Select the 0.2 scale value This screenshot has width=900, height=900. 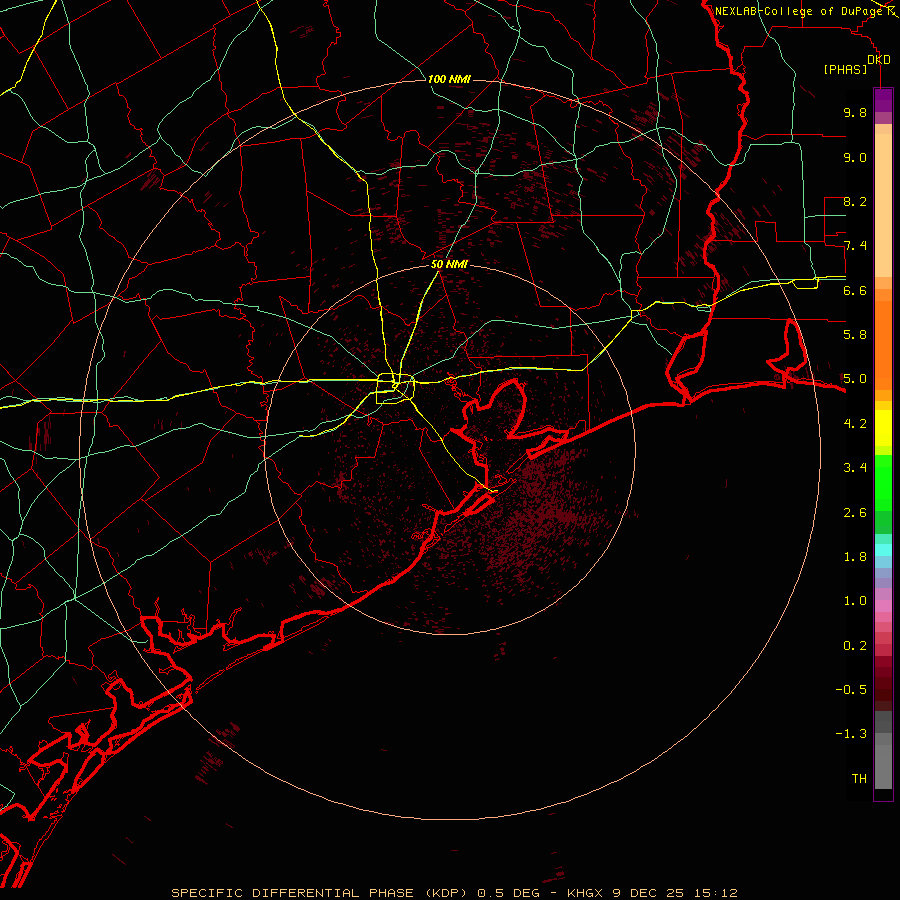(855, 646)
